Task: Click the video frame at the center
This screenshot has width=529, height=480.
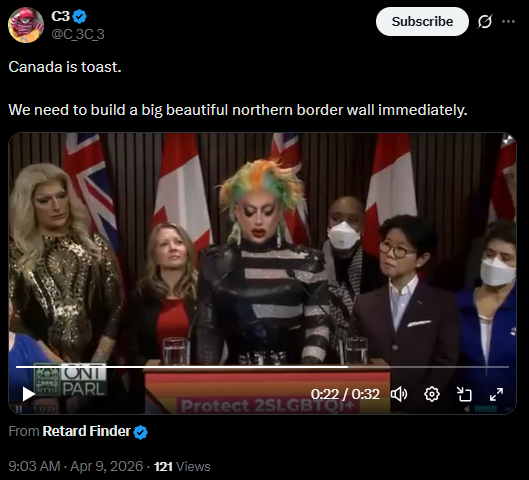Action: pyautogui.click(x=262, y=273)
